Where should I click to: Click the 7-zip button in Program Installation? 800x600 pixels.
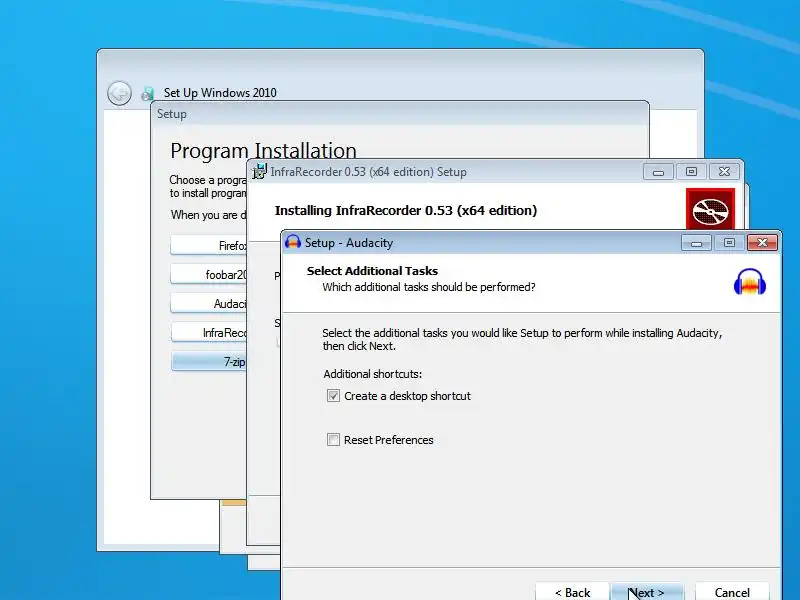208,362
